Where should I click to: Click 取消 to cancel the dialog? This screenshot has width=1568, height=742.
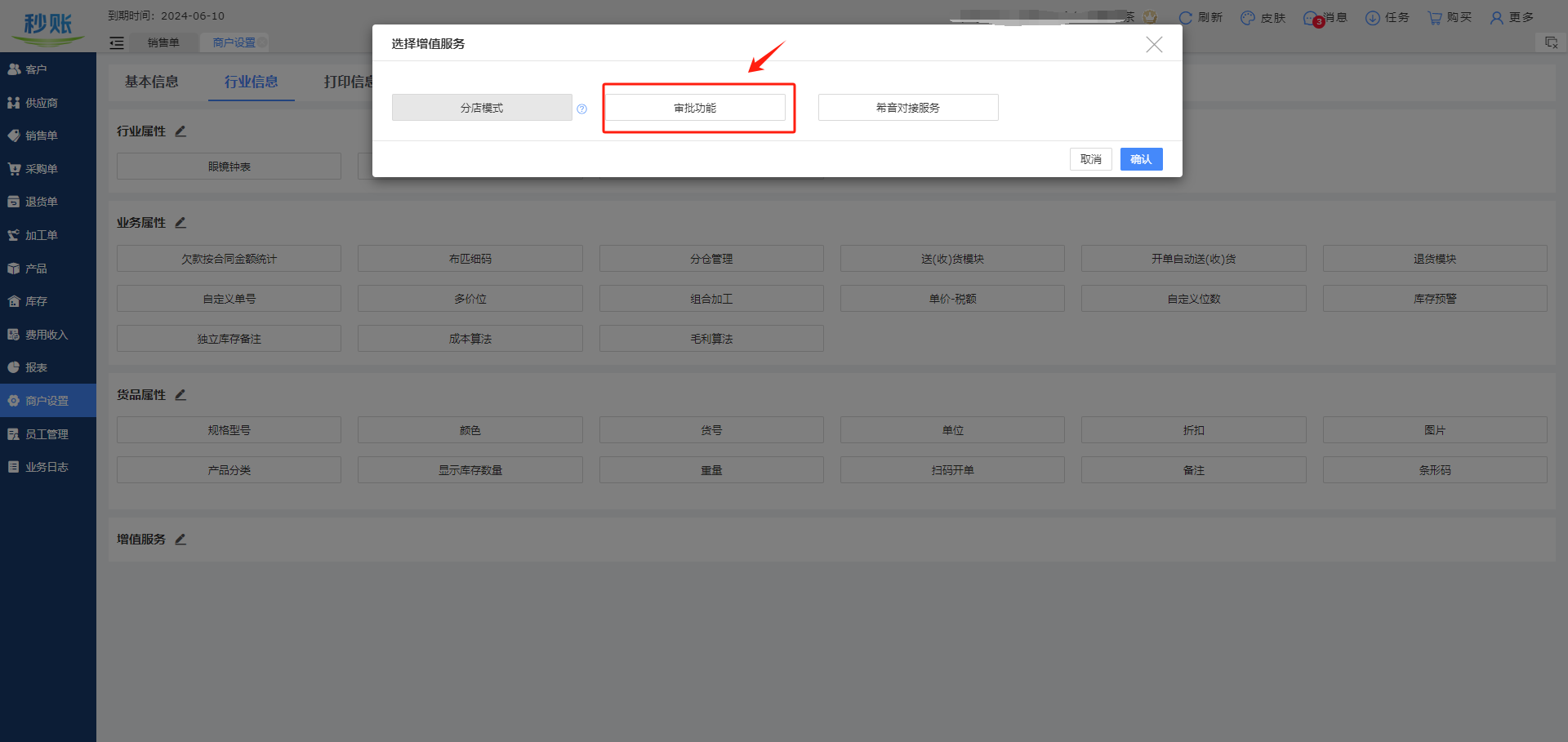[1091, 159]
